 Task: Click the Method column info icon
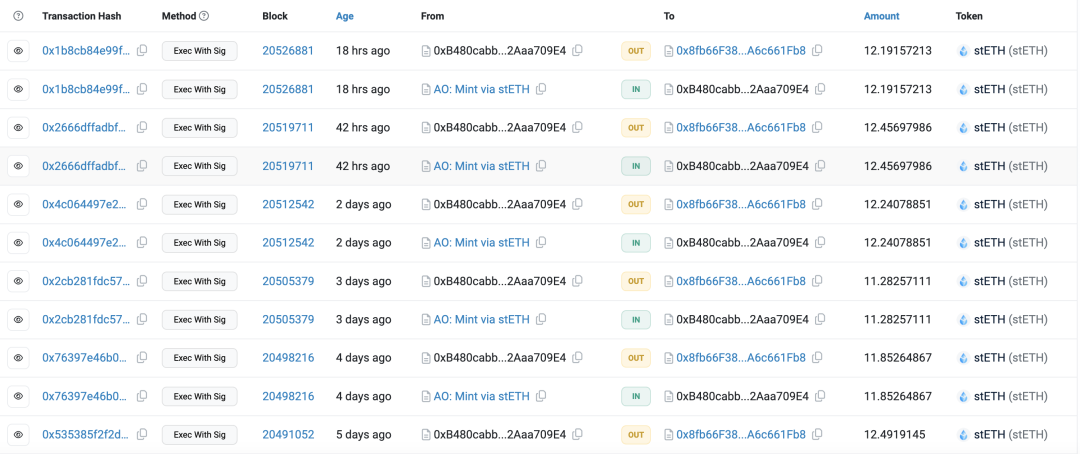point(204,16)
